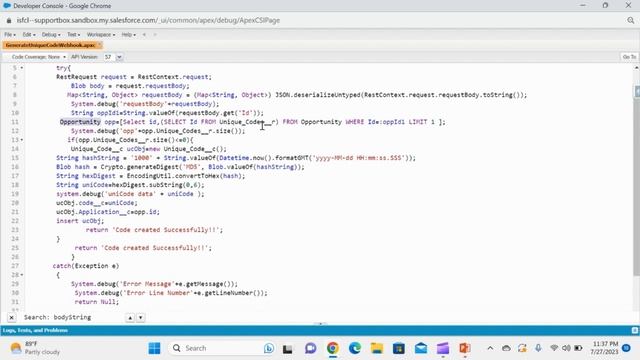Open the Help menu
The width and height of the screenshot is (640, 360).
129,35
